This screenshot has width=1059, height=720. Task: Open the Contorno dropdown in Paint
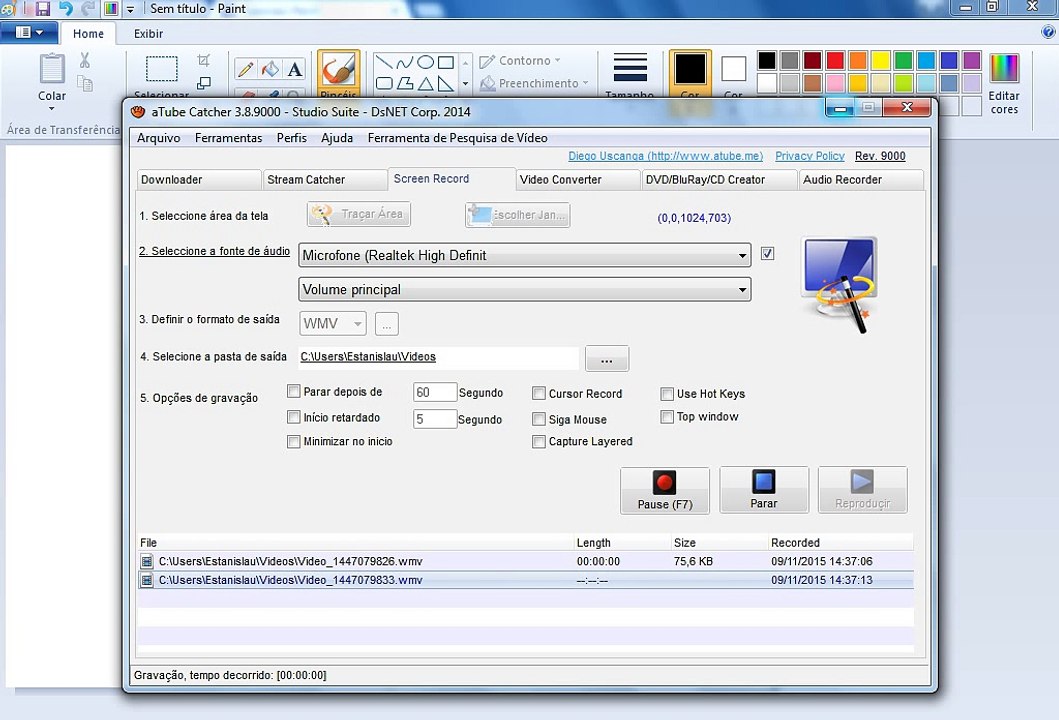coord(520,61)
